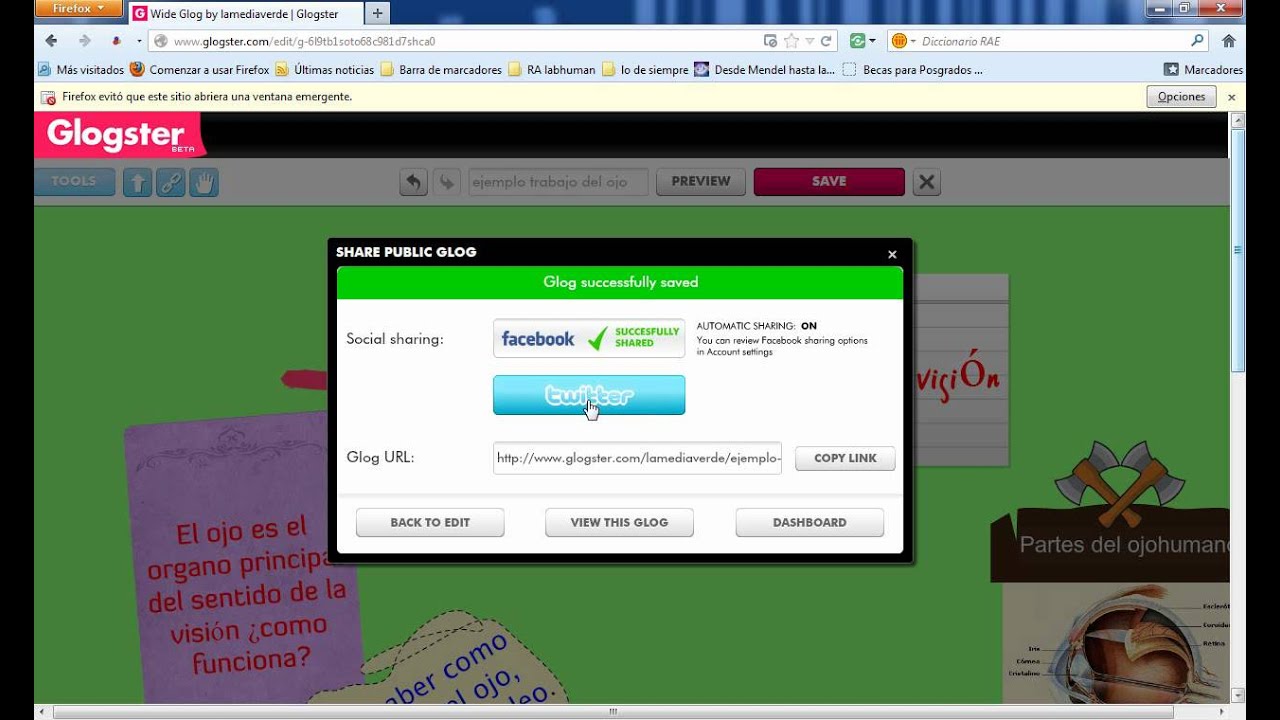This screenshot has height=720, width=1280.
Task: Go forward one page in the browser
Action: coord(84,41)
